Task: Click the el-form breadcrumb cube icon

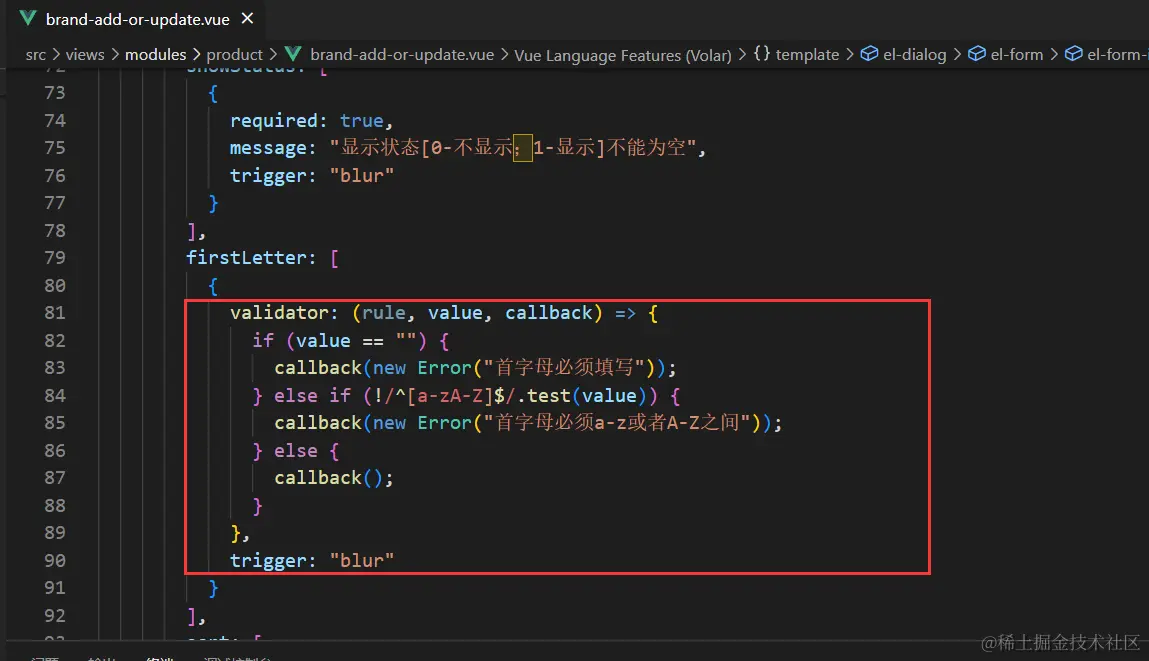Action: click(977, 53)
